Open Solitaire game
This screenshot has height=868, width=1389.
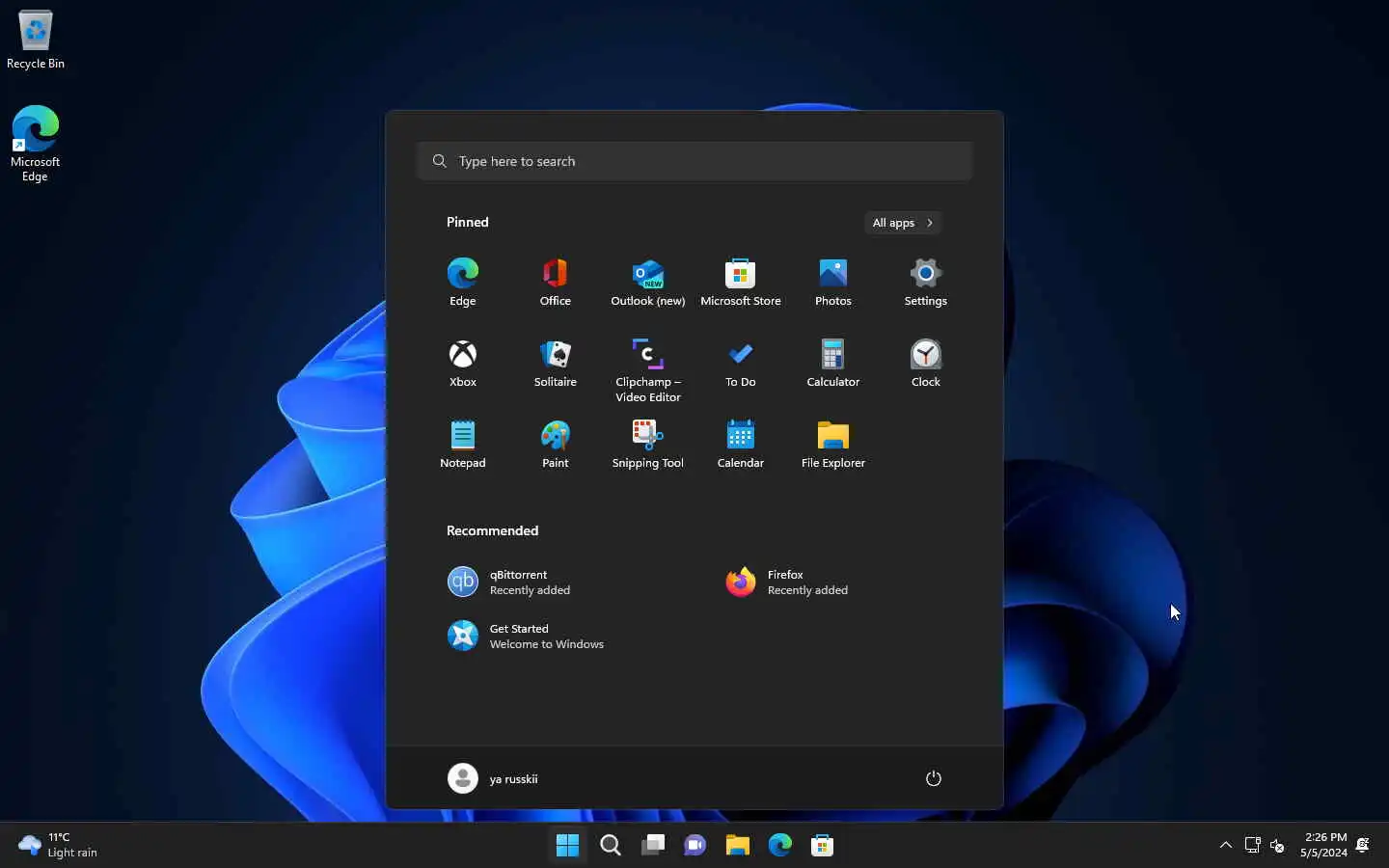pyautogui.click(x=556, y=364)
